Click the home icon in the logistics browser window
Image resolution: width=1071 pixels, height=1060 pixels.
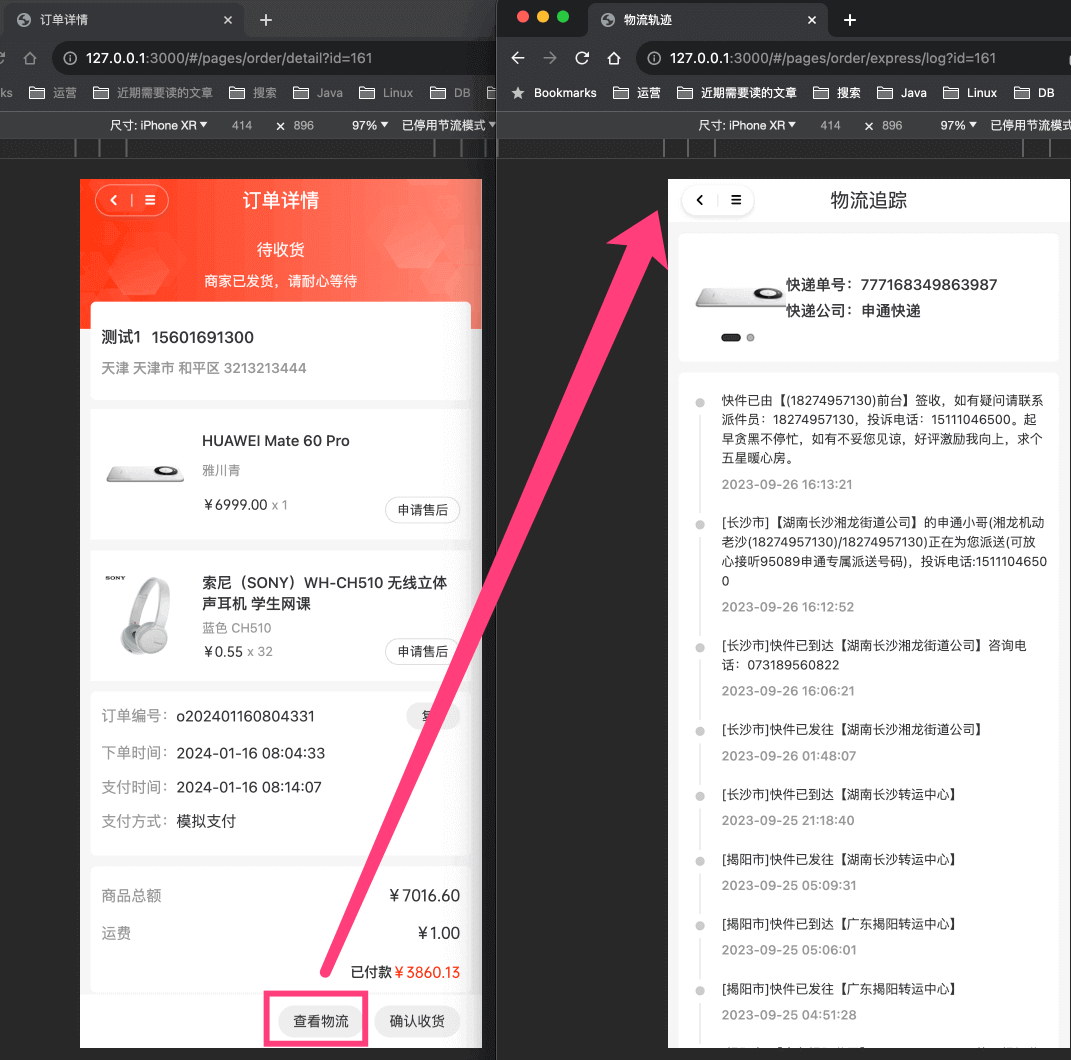click(x=613, y=58)
